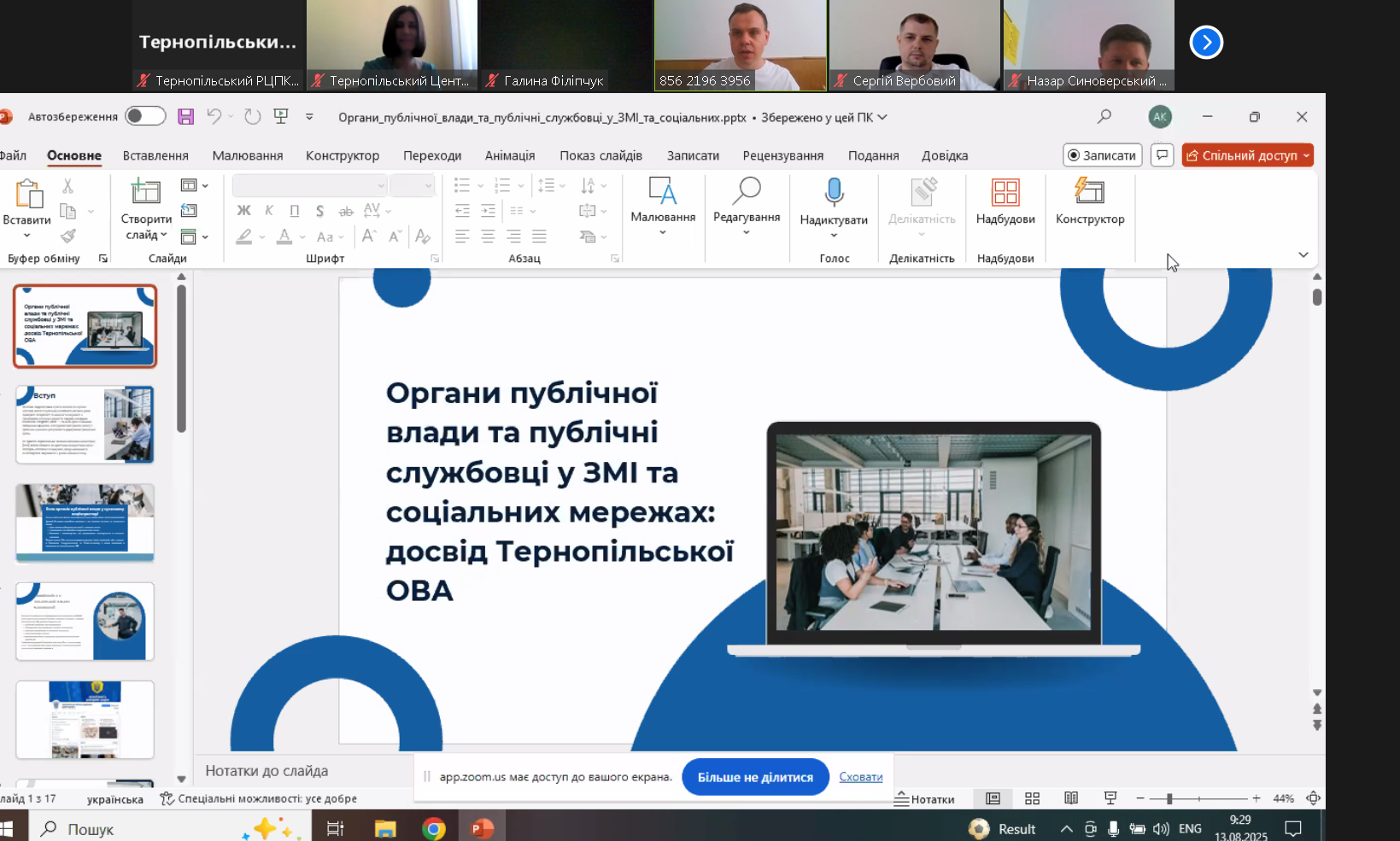Open the search magnifier in title bar

pos(1104,116)
